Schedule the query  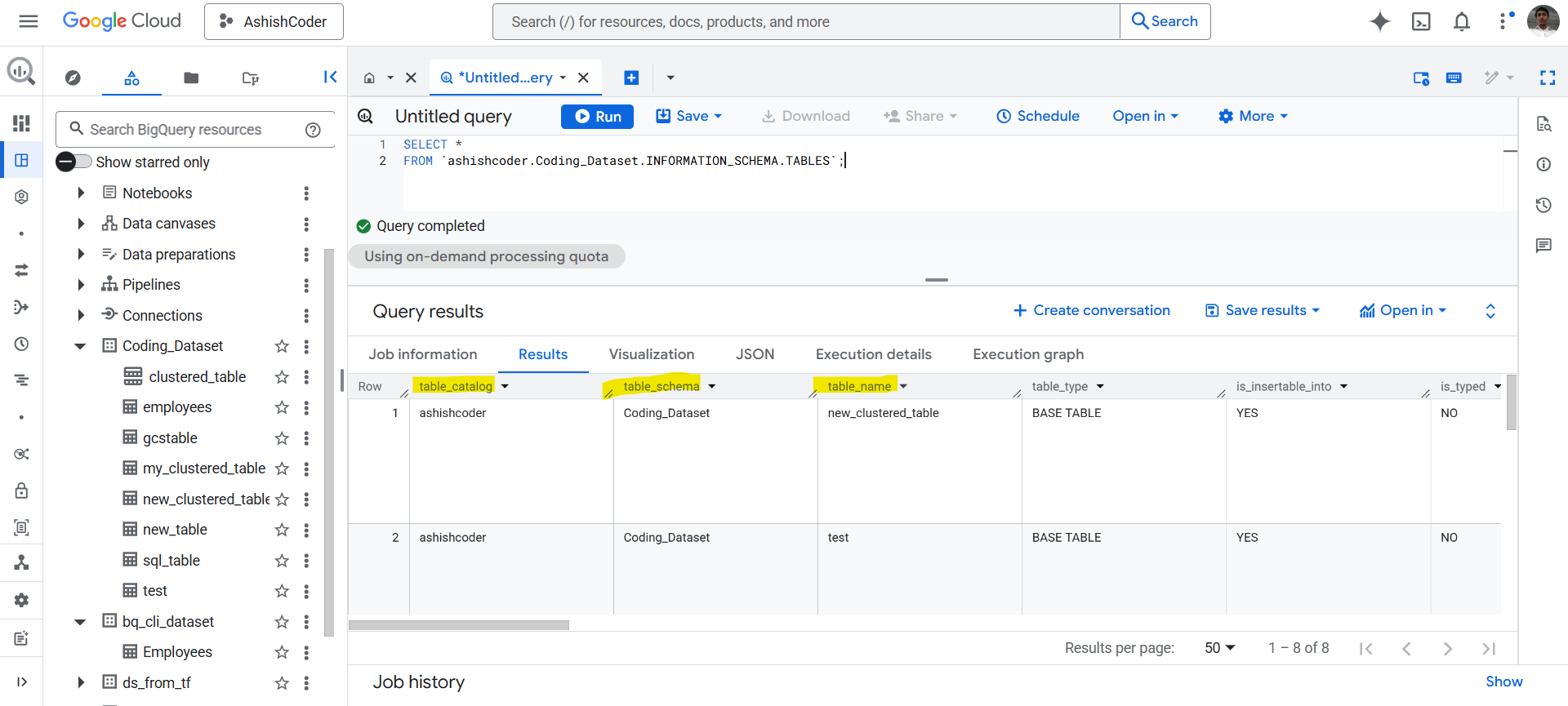[1038, 116]
